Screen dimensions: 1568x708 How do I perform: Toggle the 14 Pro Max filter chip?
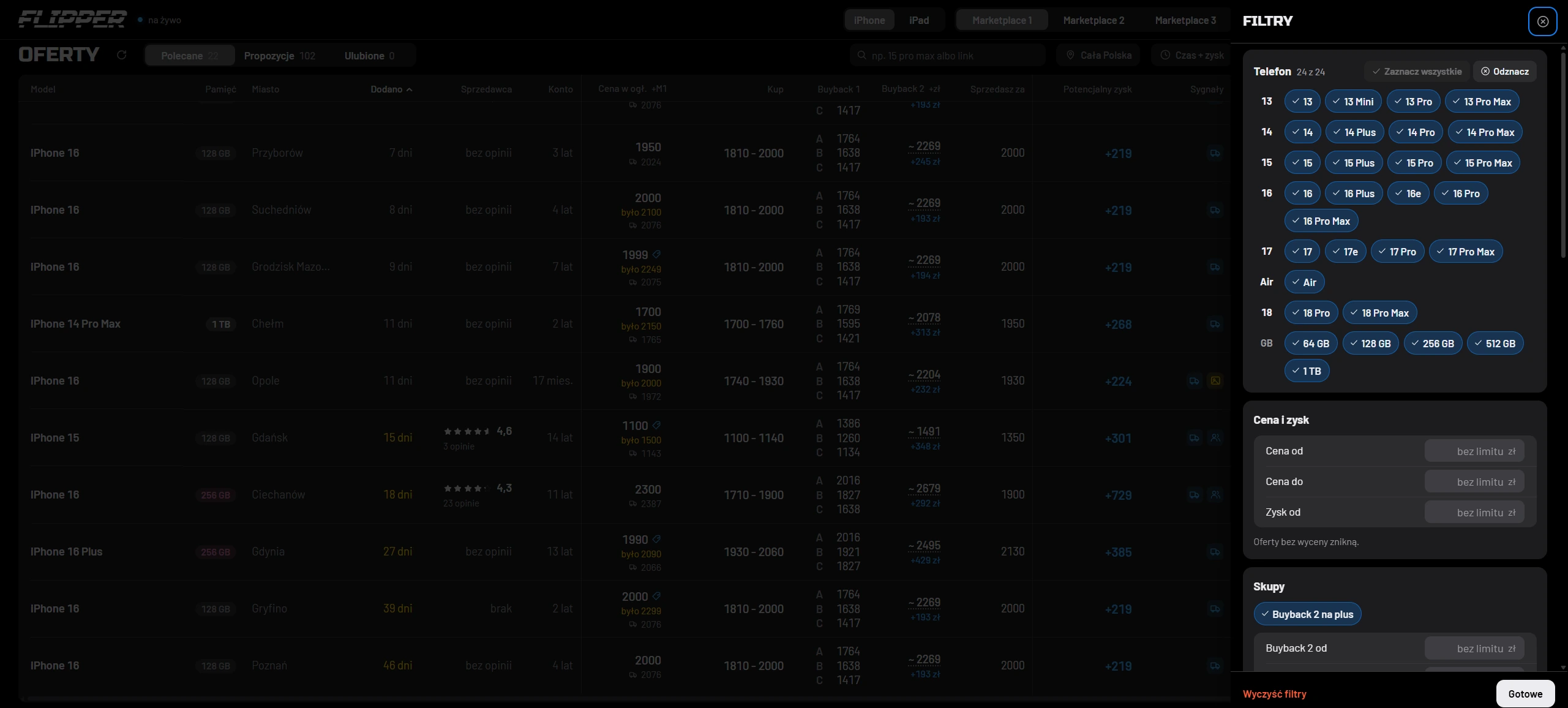[1485, 132]
